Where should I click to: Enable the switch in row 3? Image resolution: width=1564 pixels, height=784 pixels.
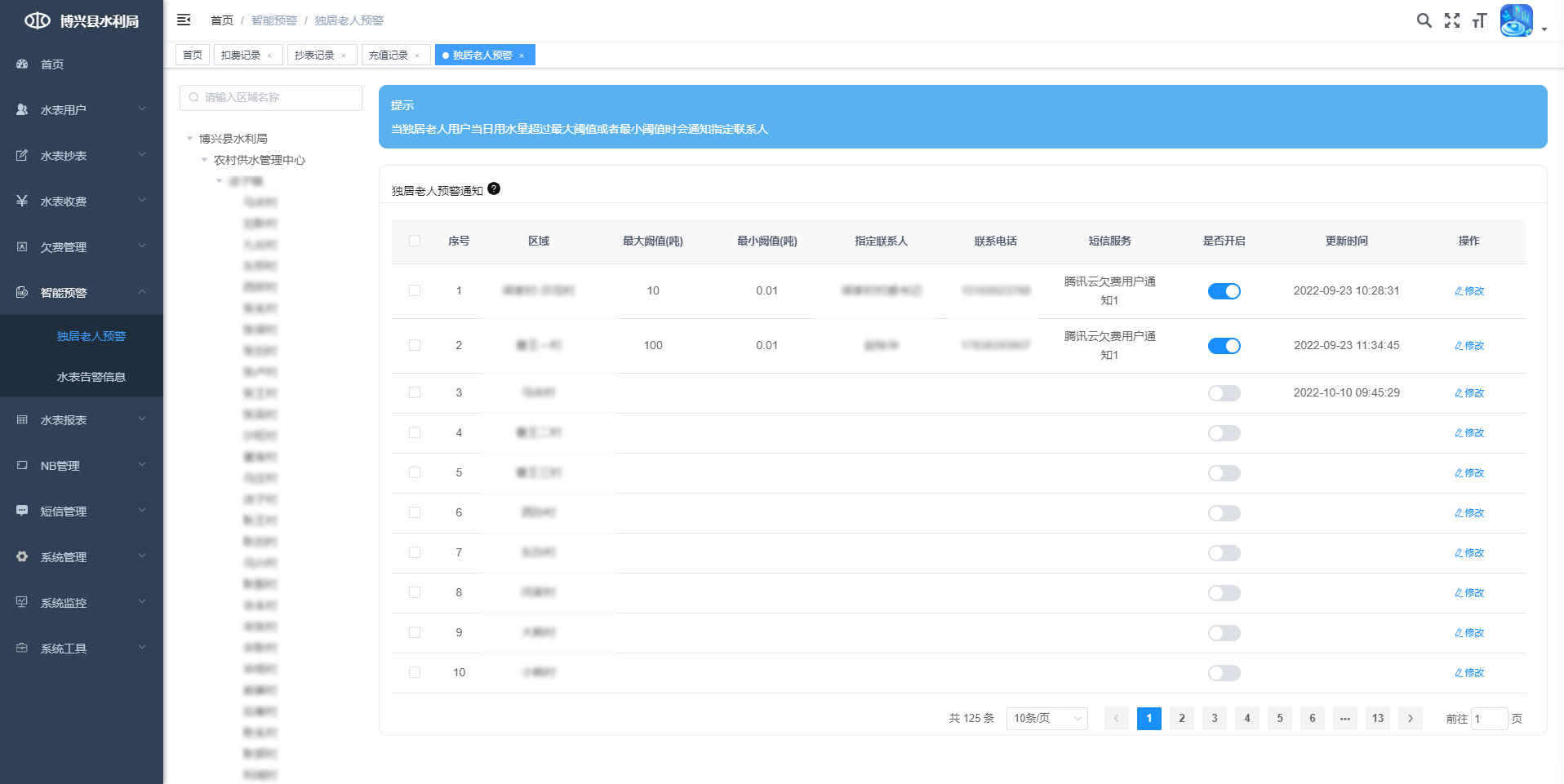coord(1224,393)
